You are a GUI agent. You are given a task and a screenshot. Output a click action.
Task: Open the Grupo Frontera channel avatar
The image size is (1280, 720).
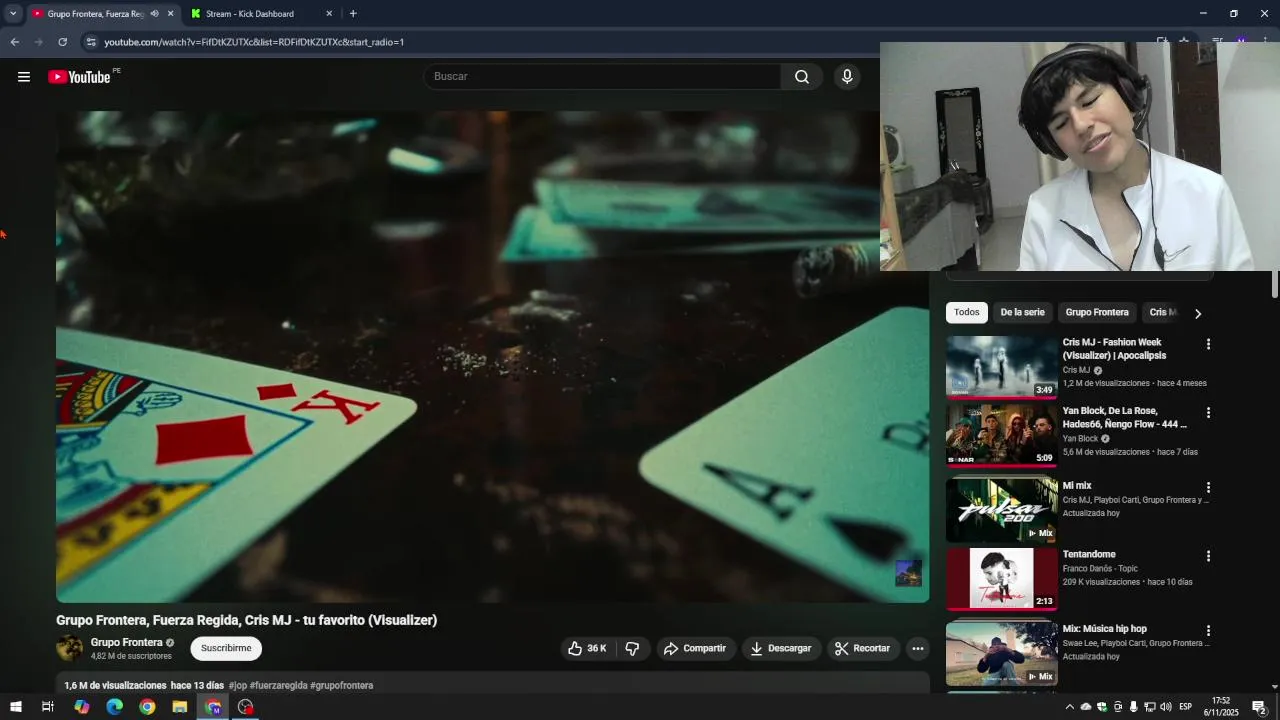coord(70,648)
